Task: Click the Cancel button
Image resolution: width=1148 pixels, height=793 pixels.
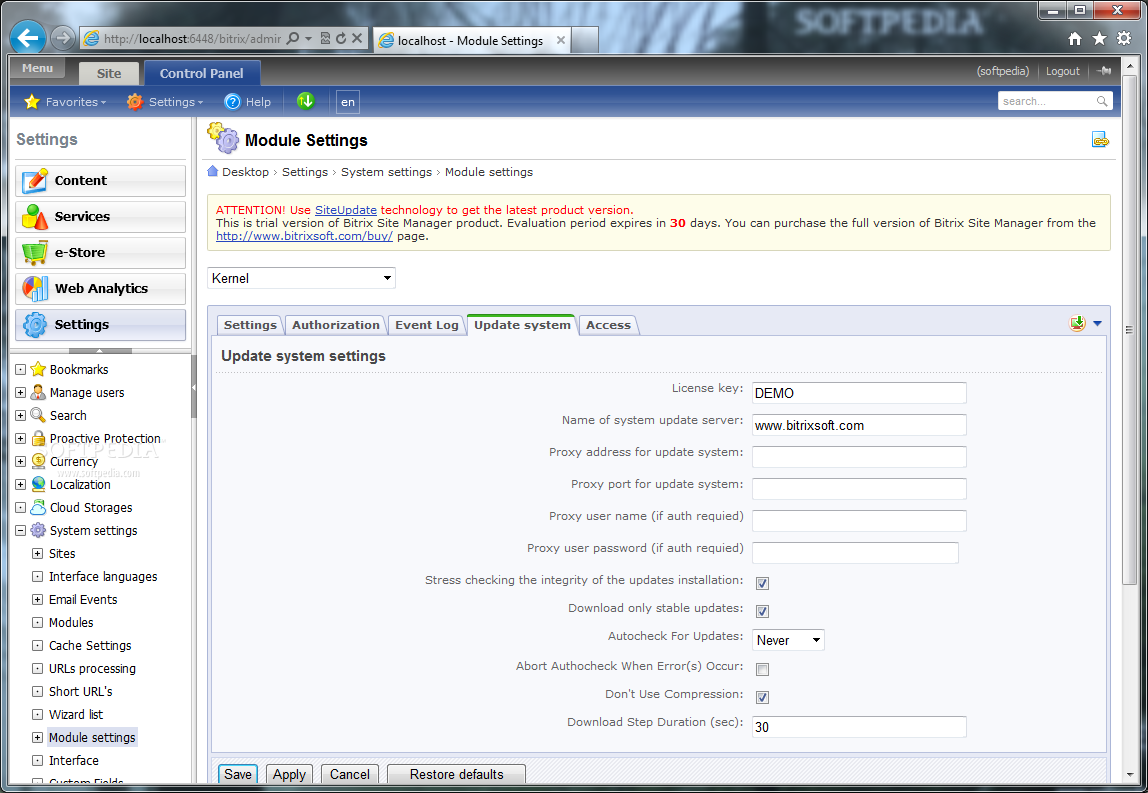Action: [350, 774]
